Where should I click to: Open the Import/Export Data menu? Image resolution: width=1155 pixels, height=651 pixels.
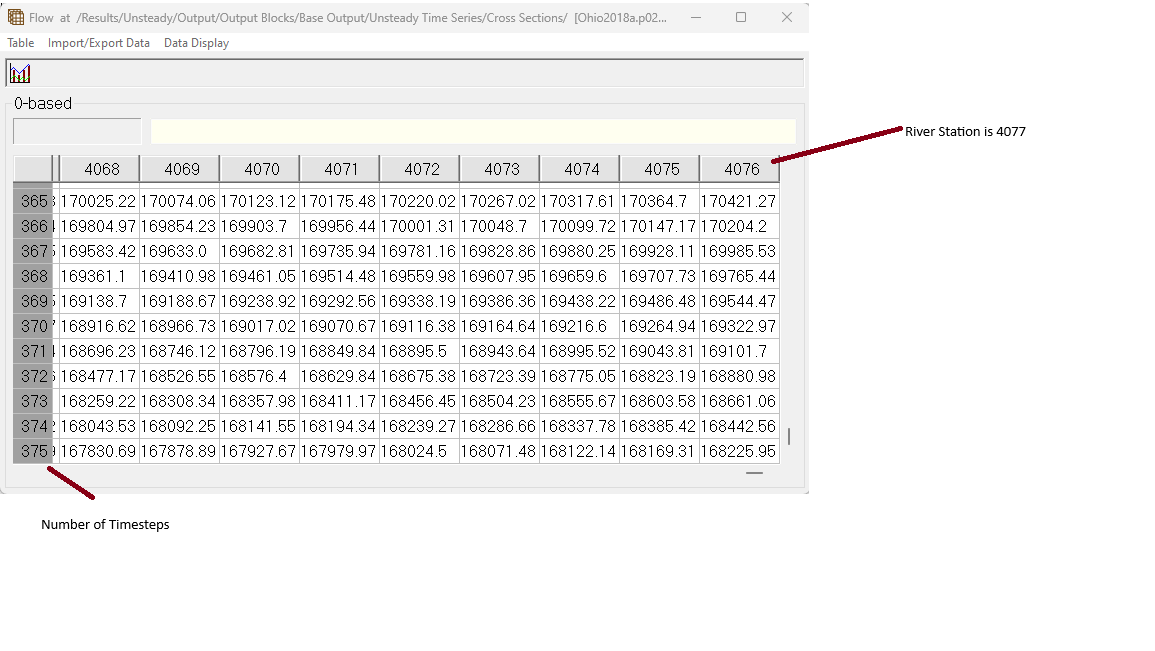click(99, 43)
